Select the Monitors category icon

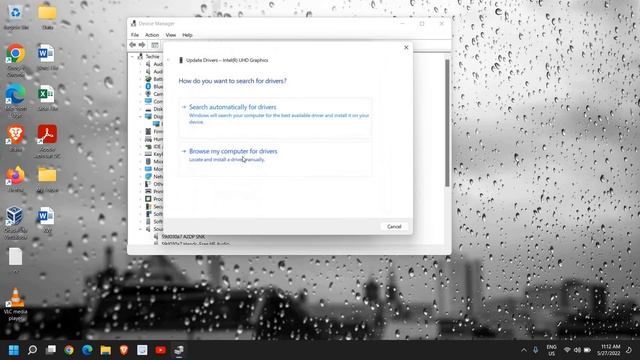click(x=148, y=169)
